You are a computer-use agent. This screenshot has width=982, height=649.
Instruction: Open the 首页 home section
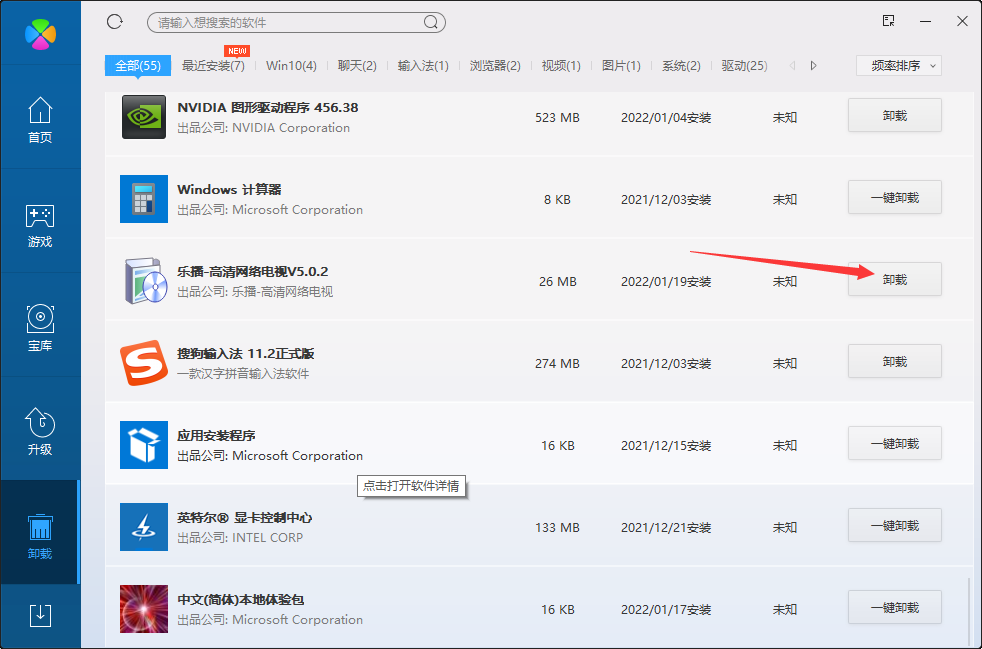click(x=40, y=120)
